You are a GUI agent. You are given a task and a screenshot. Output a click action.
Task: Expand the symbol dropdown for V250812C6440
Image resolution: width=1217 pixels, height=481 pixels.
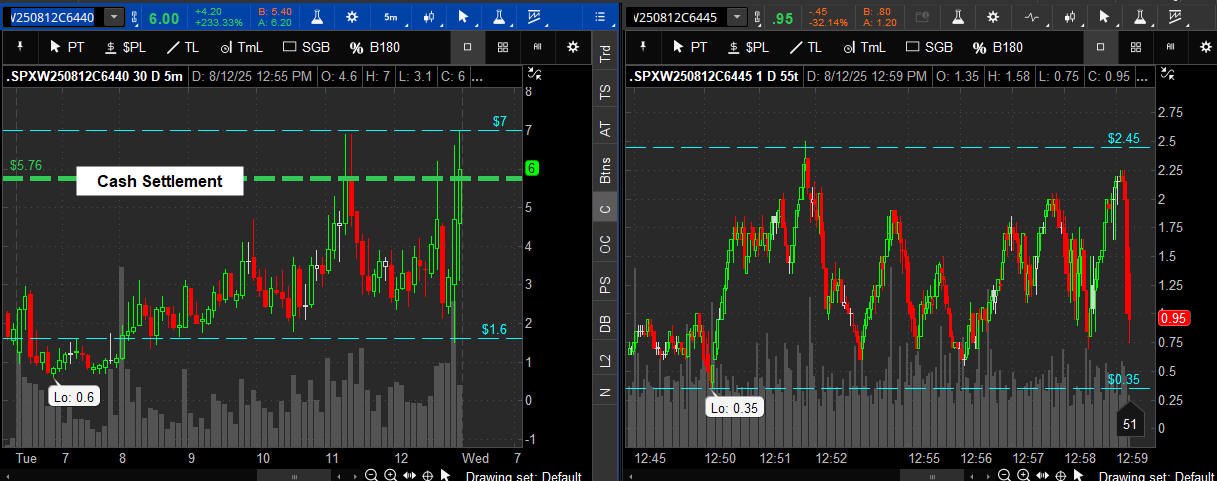click(114, 17)
